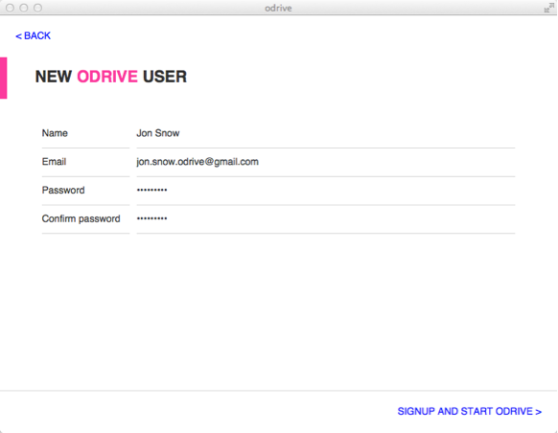Viewport: 558px width, 433px height.
Task: Click into the Confirm password input field
Action: point(326,219)
